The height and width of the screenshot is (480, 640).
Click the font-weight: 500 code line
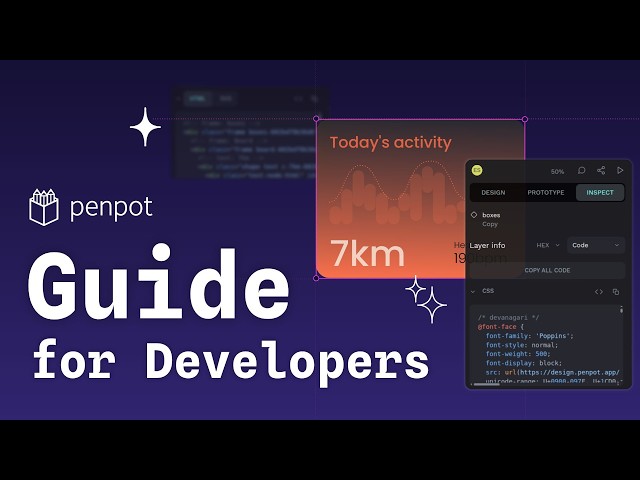coord(518,354)
